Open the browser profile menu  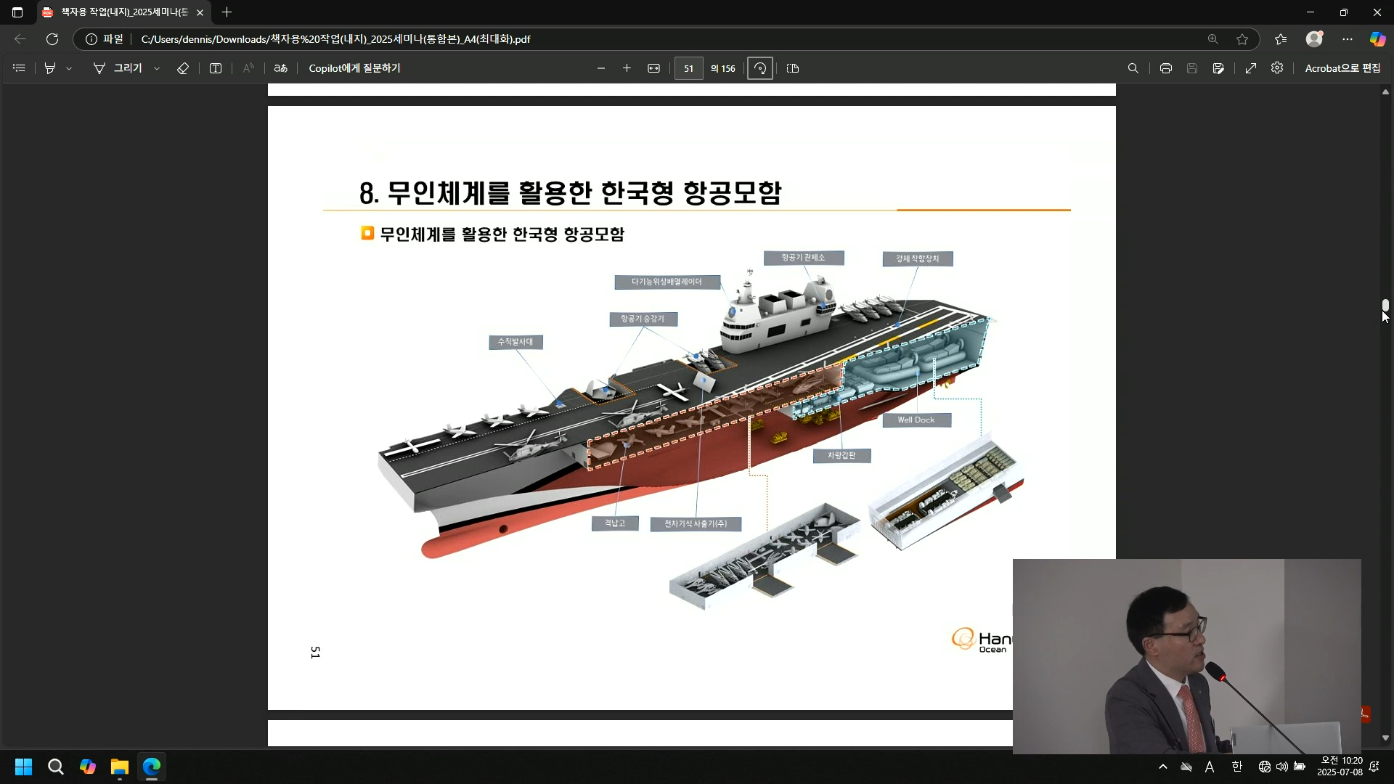[1314, 39]
